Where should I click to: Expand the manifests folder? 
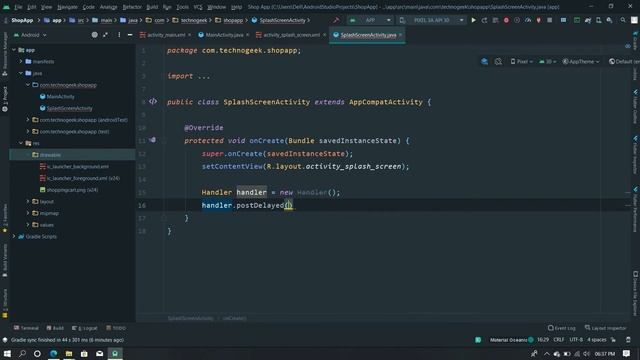pos(21,61)
